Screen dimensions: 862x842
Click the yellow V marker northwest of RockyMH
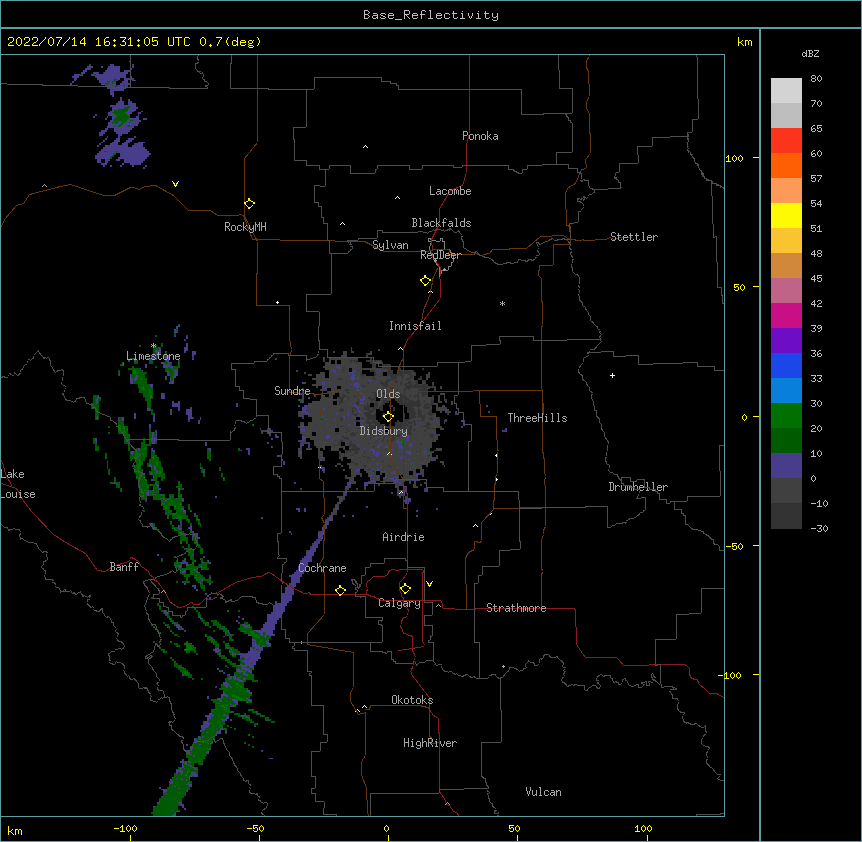[x=175, y=184]
